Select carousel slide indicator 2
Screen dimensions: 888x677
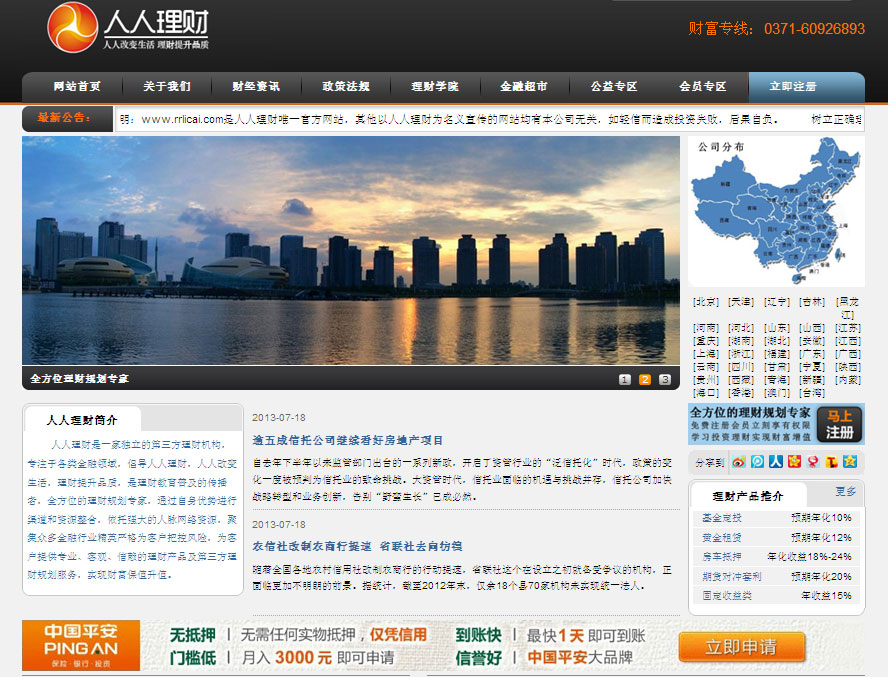tap(645, 380)
